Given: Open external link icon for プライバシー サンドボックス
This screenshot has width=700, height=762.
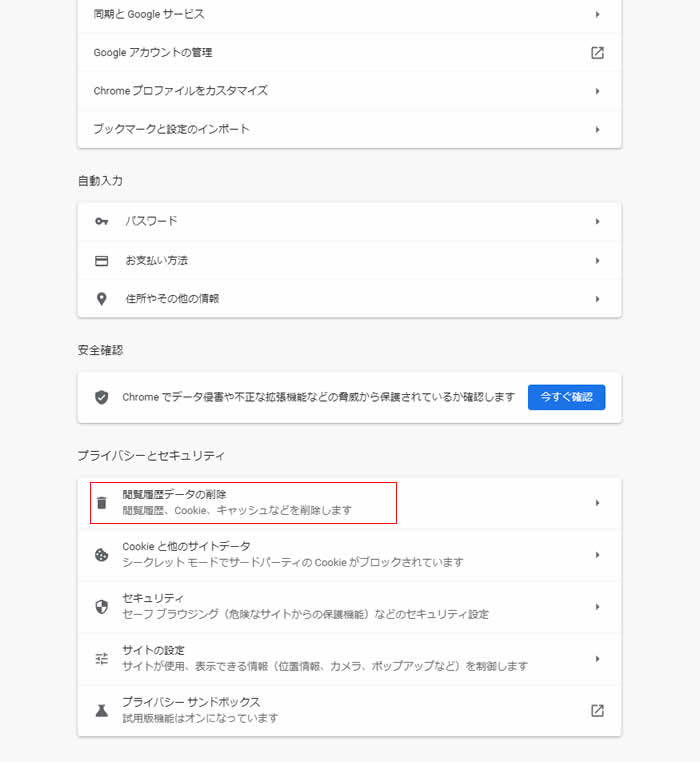Looking at the screenshot, I should click(597, 710).
